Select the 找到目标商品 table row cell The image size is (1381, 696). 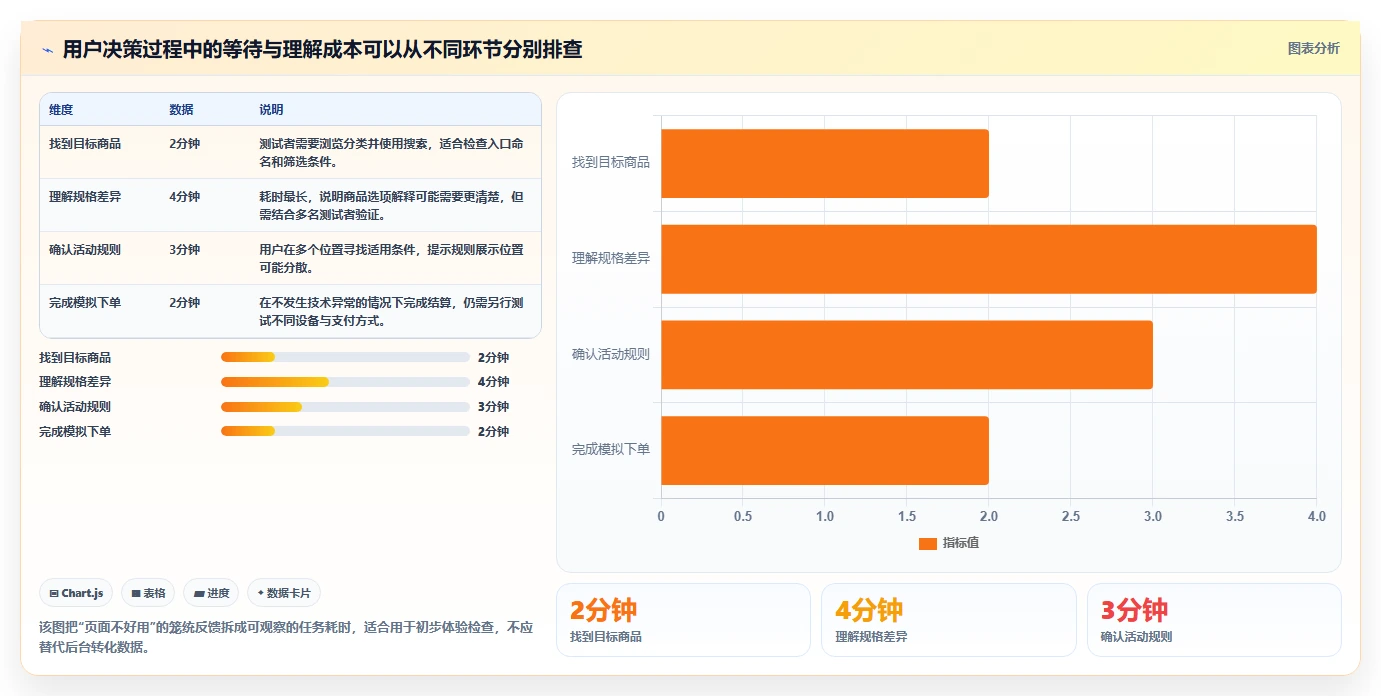pyautogui.click(x=85, y=143)
